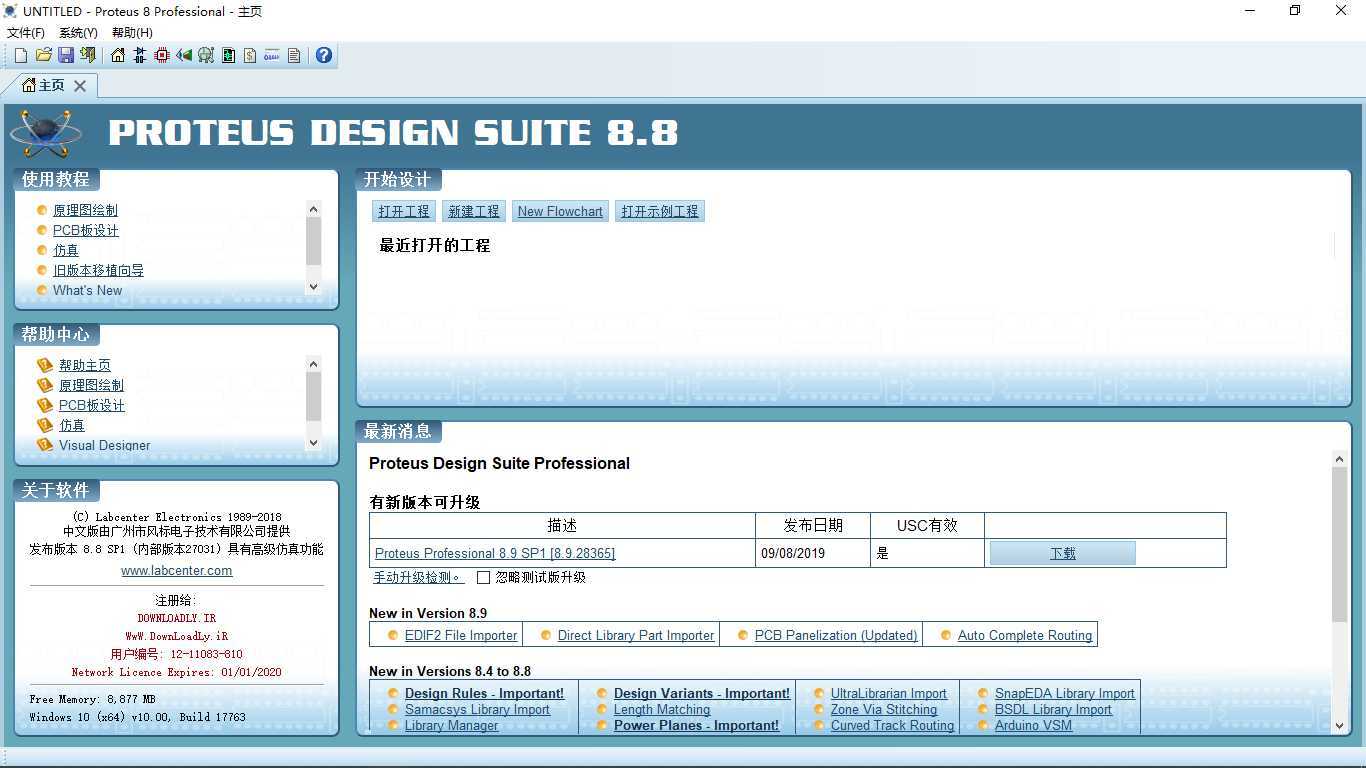Open 帮助主页 in Help Center
1366x768 pixels.
point(85,365)
